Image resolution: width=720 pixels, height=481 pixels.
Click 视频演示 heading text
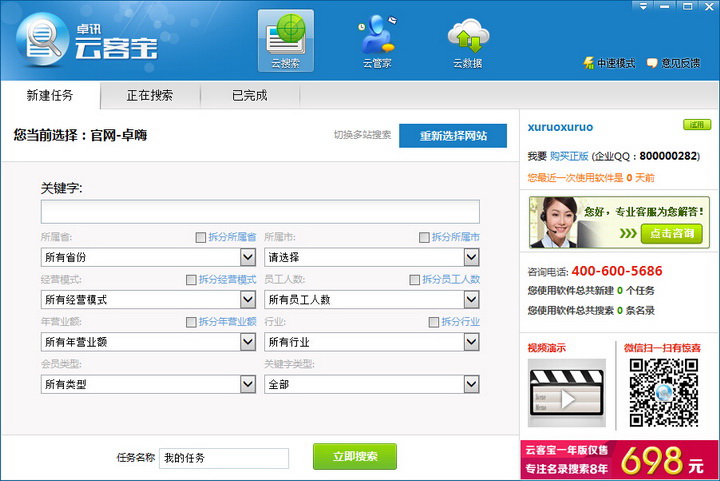(546, 348)
